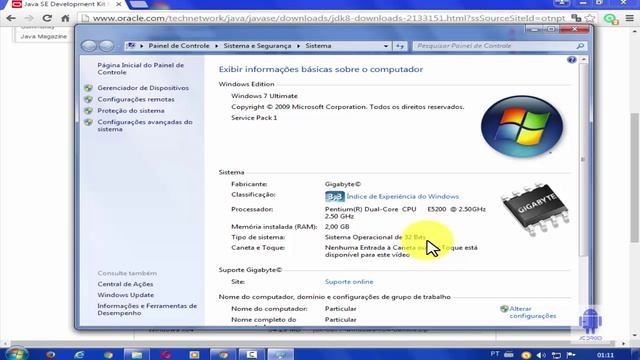Open Página Inicial do Painel de Controle

pyautogui.click(x=140, y=69)
